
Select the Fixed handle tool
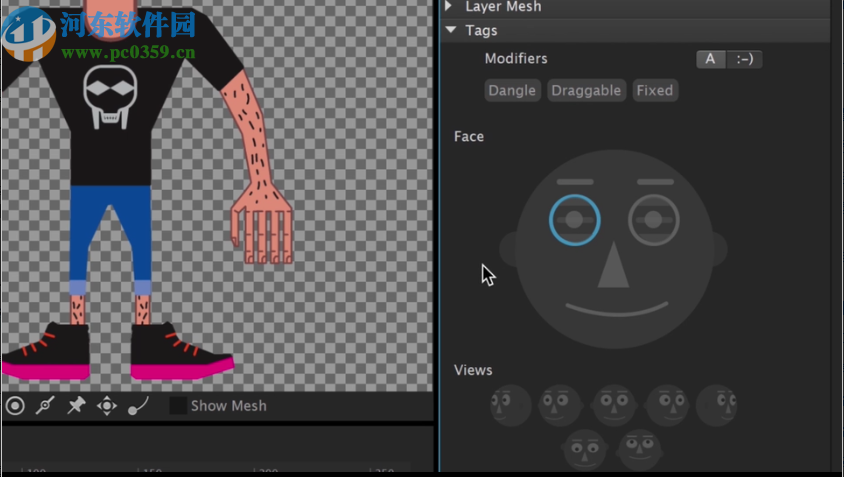point(15,405)
